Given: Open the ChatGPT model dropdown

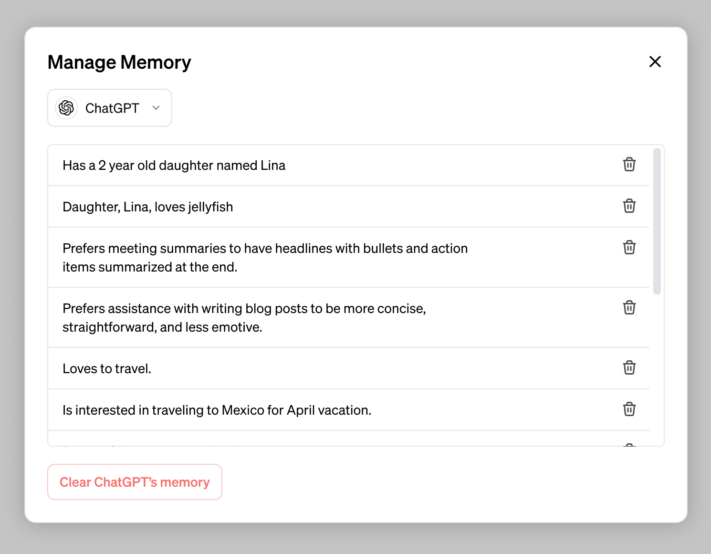Looking at the screenshot, I should pyautogui.click(x=110, y=108).
